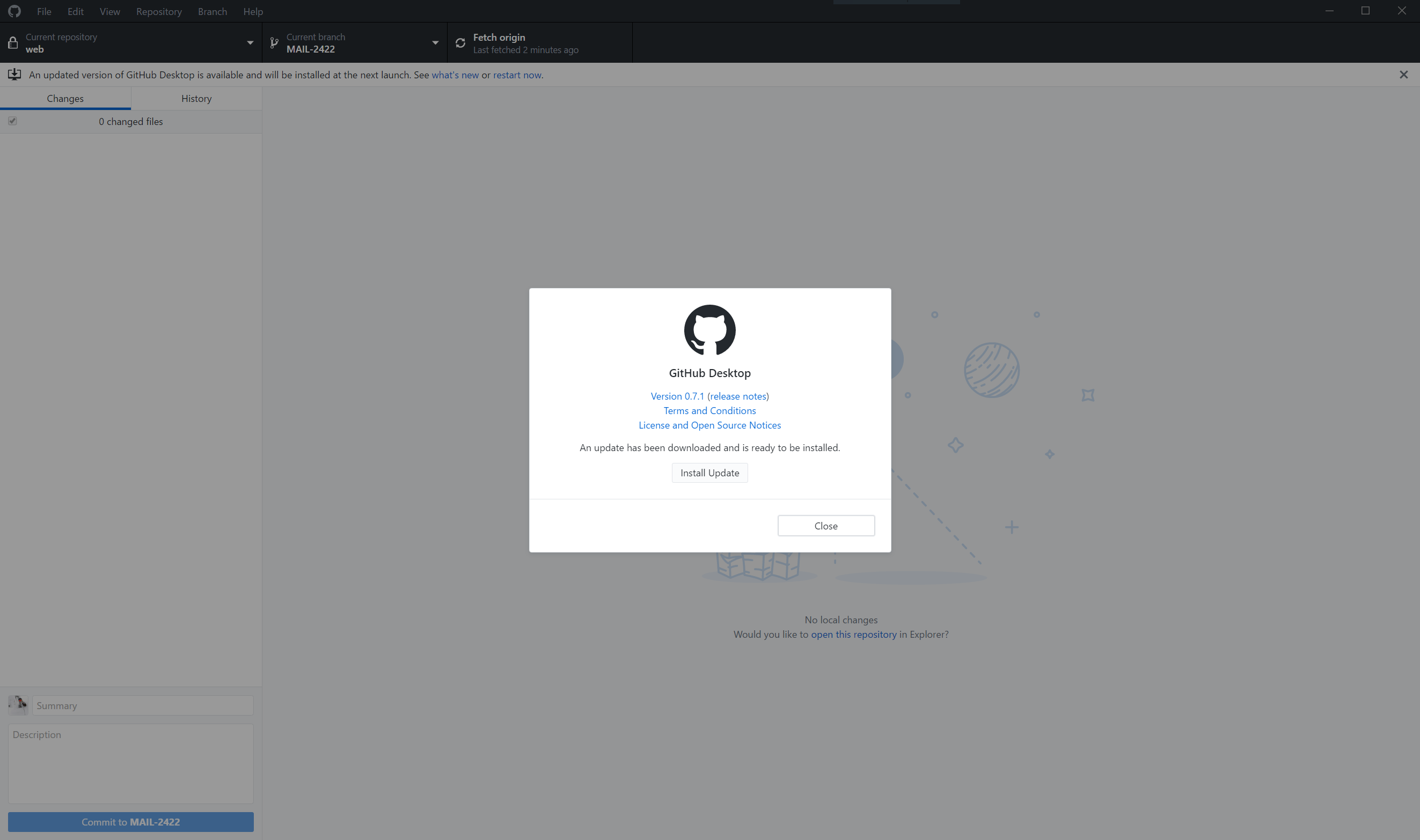Open the Repository menu
This screenshot has width=1420, height=840.
(158, 11)
